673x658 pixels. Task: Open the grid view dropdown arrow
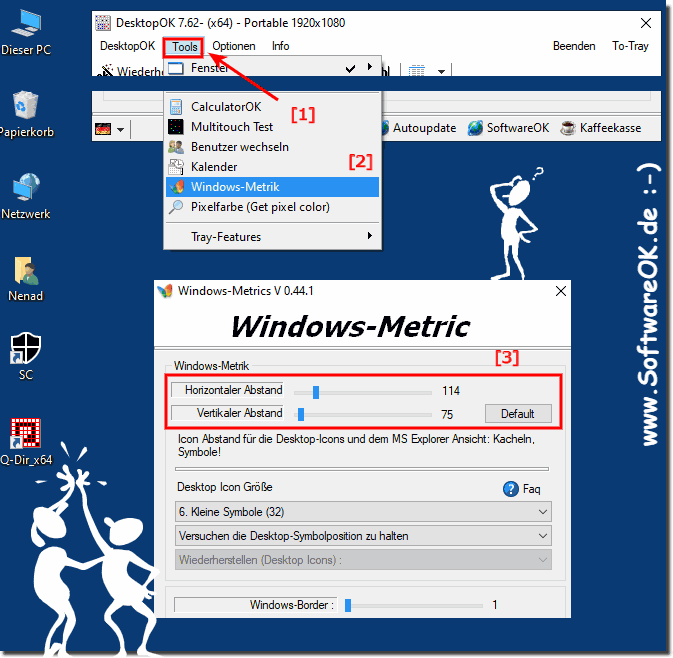[x=441, y=71]
